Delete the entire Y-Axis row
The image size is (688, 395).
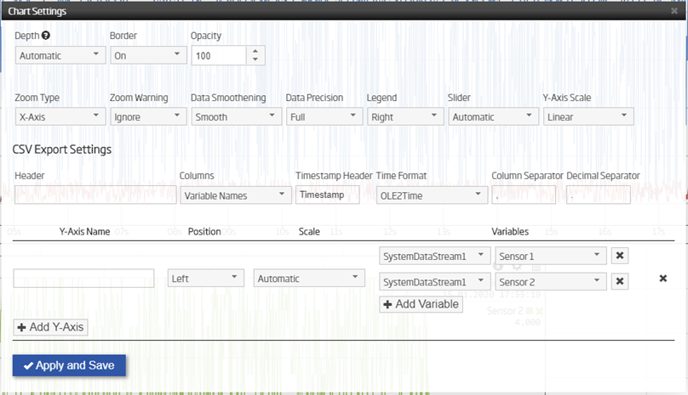click(663, 278)
